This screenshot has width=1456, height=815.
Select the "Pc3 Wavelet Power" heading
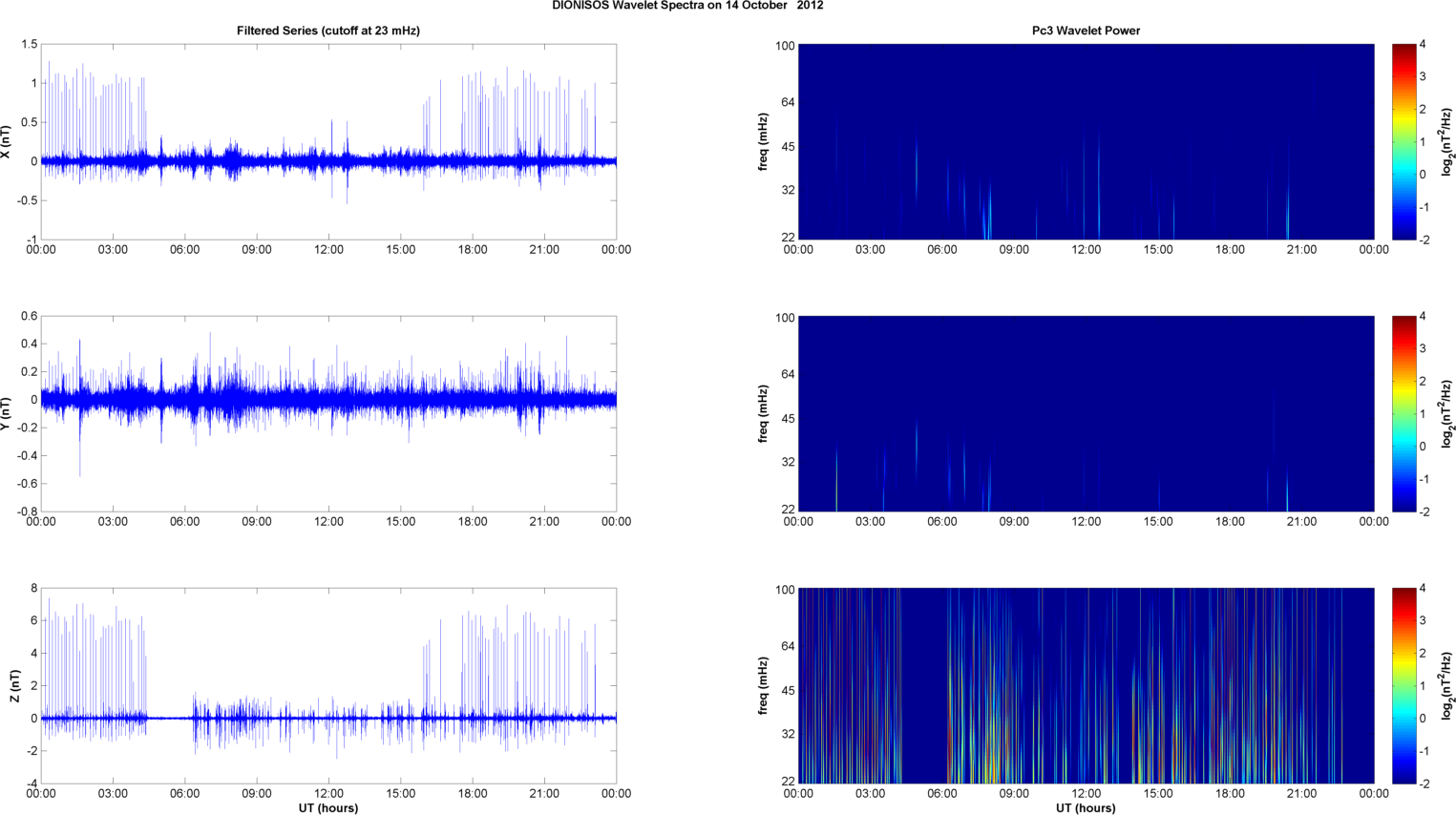[x=1086, y=31]
